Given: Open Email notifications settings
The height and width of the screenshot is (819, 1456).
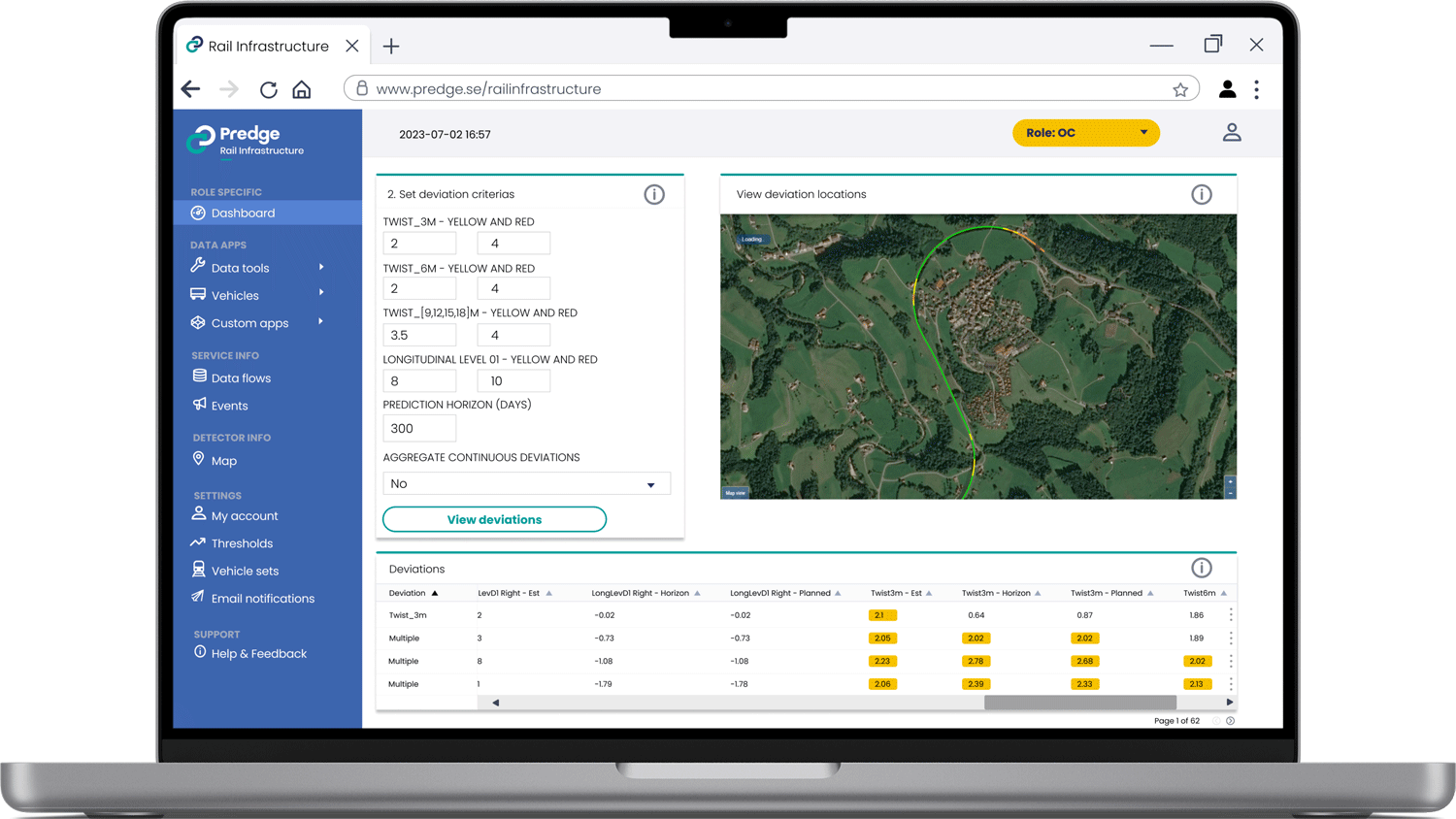Looking at the screenshot, I should pyautogui.click(x=263, y=599).
